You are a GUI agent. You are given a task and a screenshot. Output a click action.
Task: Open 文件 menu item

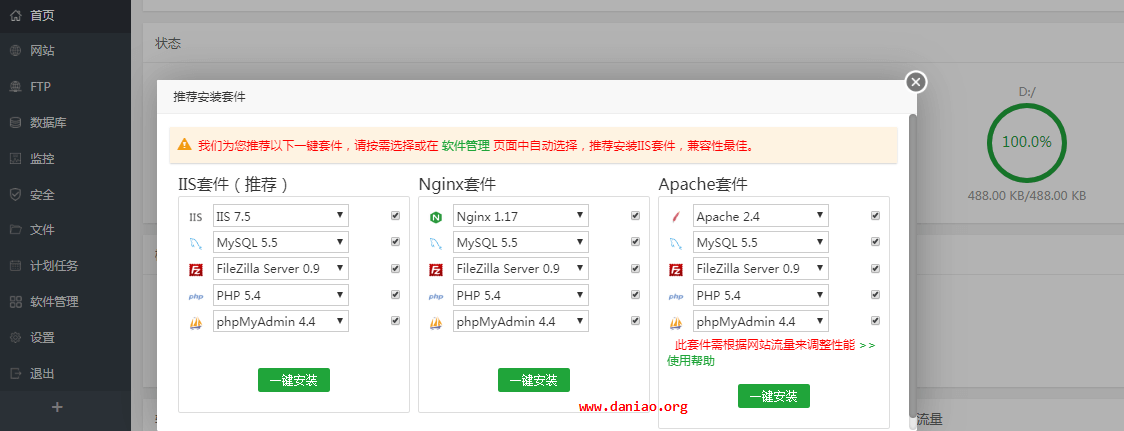point(65,230)
